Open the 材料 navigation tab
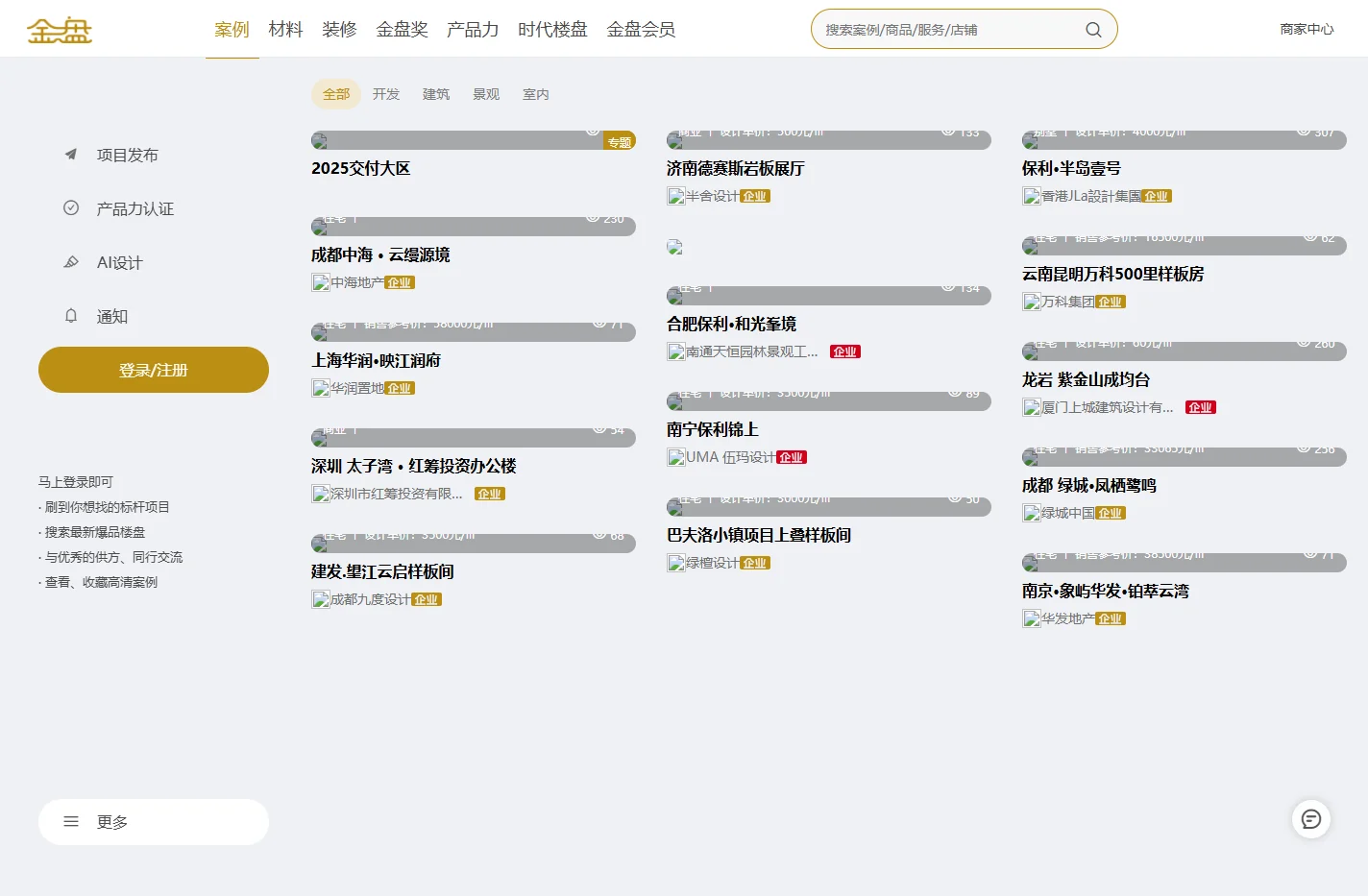 [x=285, y=30]
